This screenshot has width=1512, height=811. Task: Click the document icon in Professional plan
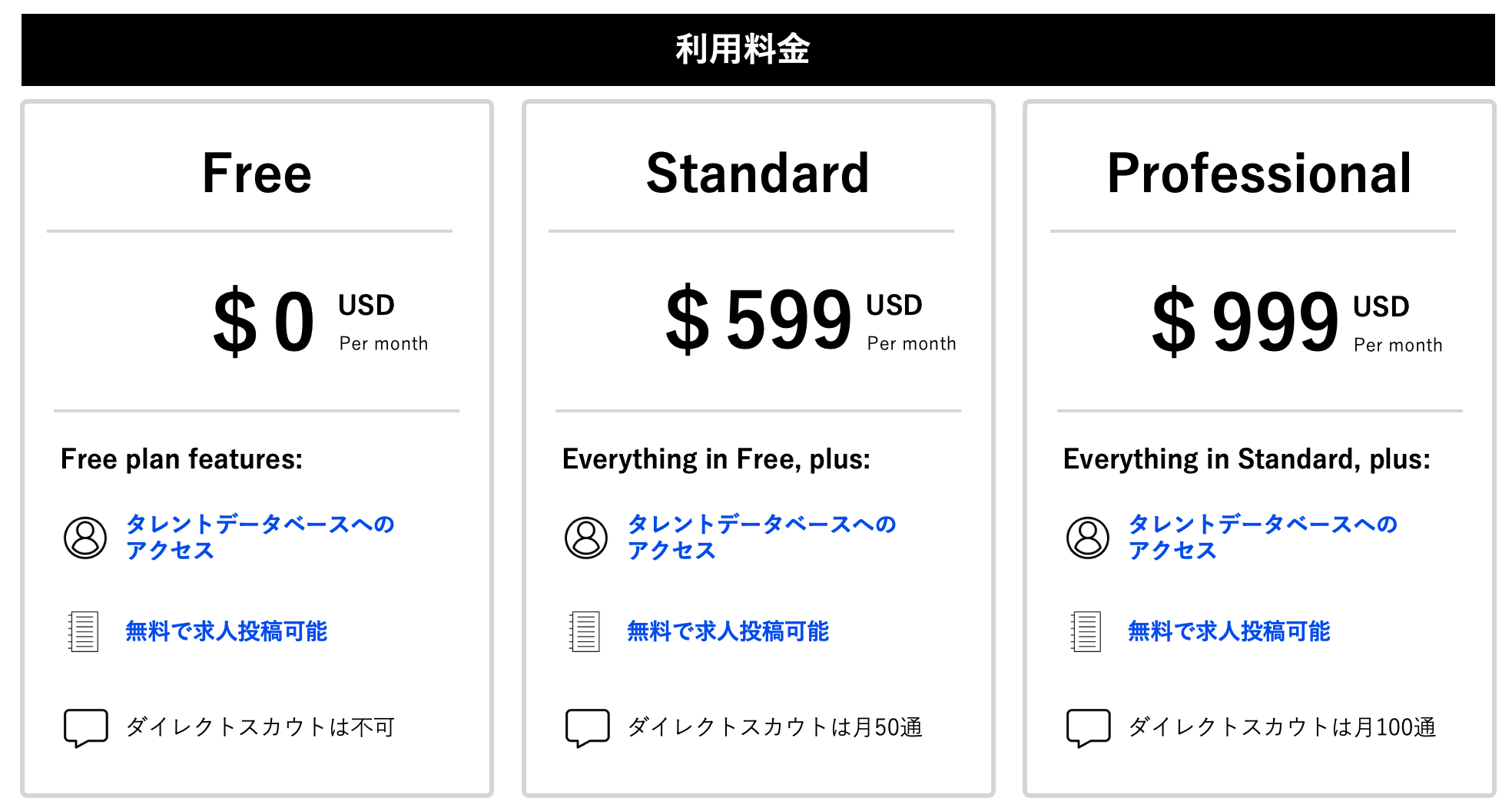coord(1086,631)
